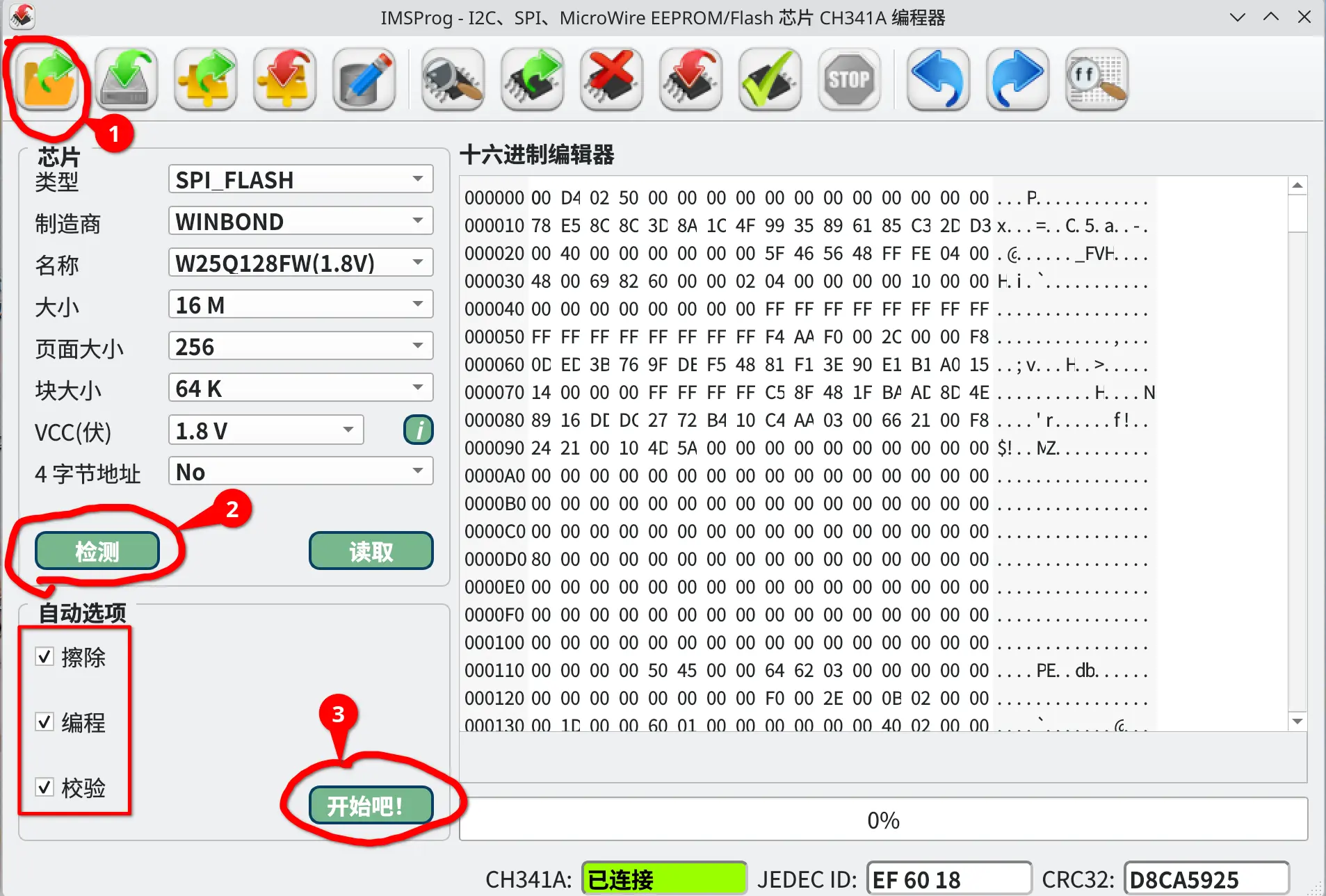The image size is (1326, 896).
Task: Click the hex editor scrollbar thumb
Action: [x=1297, y=213]
